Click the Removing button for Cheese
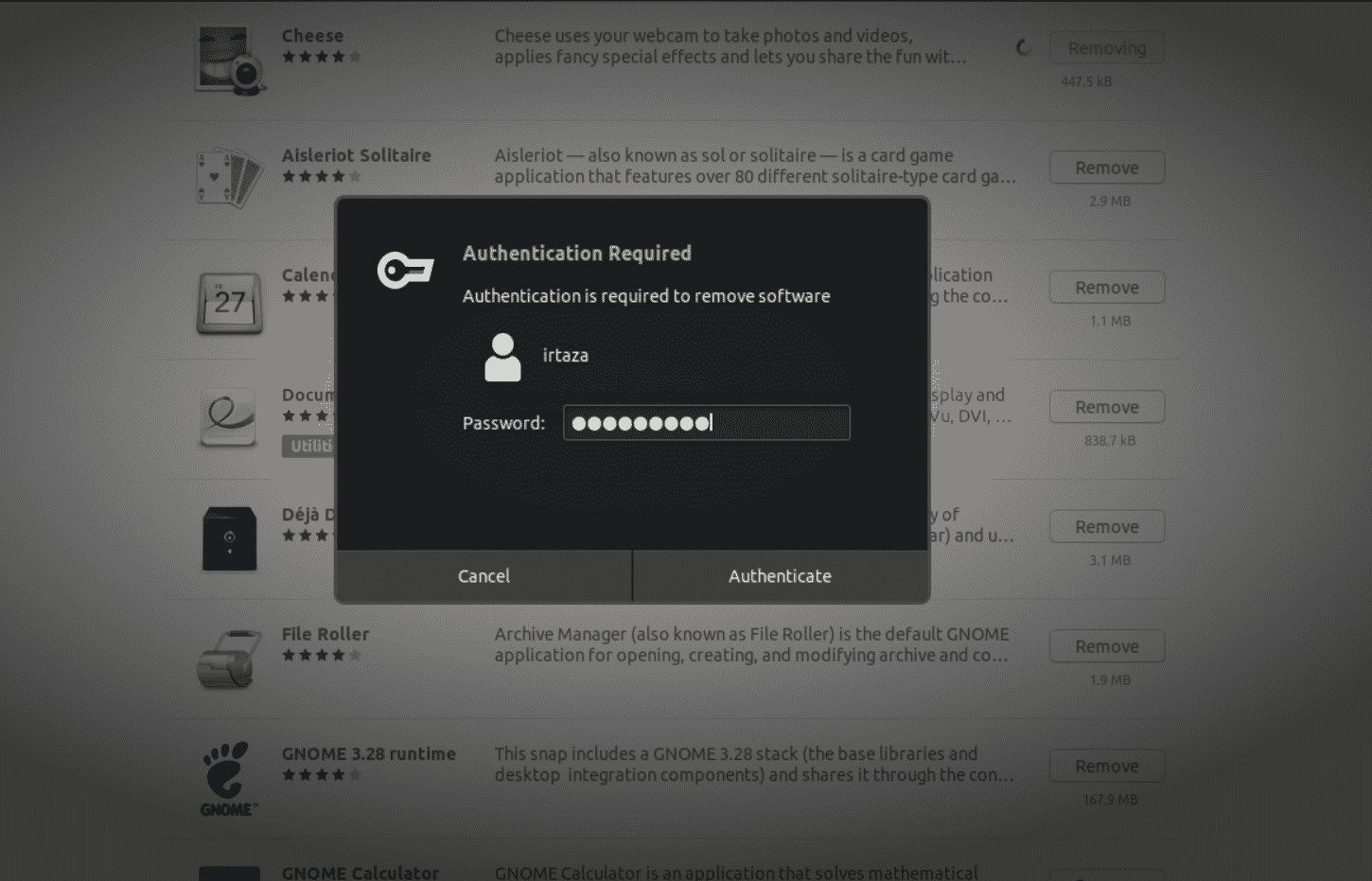Image resolution: width=1372 pixels, height=881 pixels. (x=1106, y=47)
